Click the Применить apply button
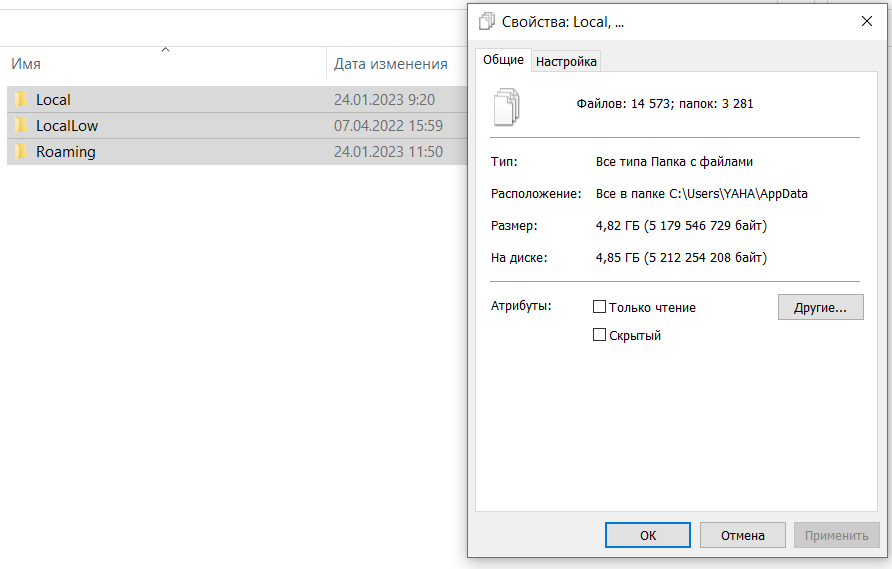The height and width of the screenshot is (569, 892). click(836, 535)
